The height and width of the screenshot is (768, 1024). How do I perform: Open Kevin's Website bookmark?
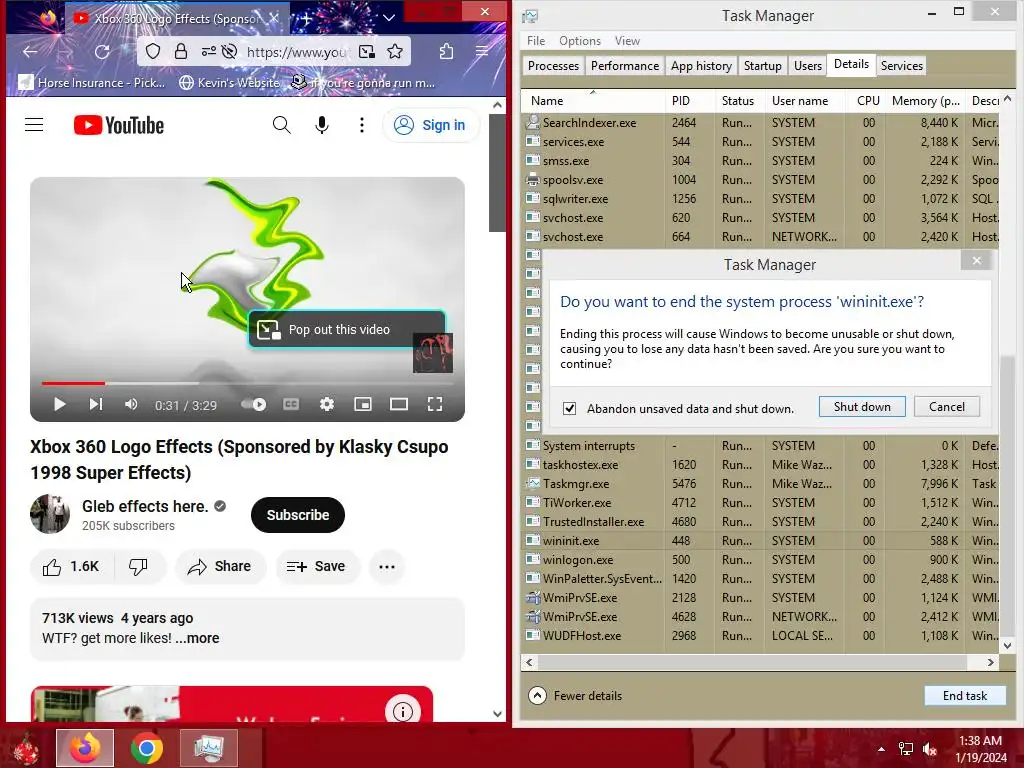230,82
